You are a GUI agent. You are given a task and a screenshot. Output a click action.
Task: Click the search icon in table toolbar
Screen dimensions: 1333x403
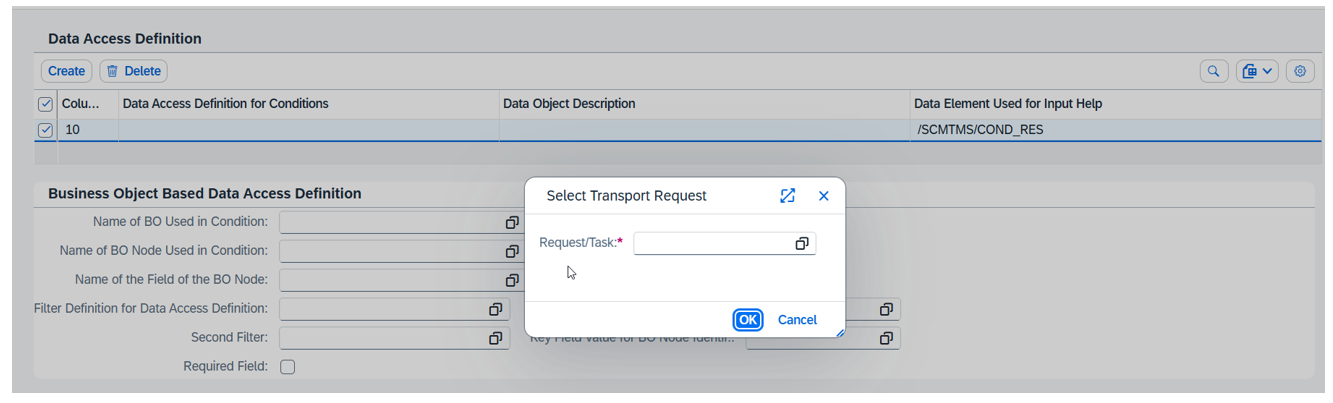coord(1213,71)
